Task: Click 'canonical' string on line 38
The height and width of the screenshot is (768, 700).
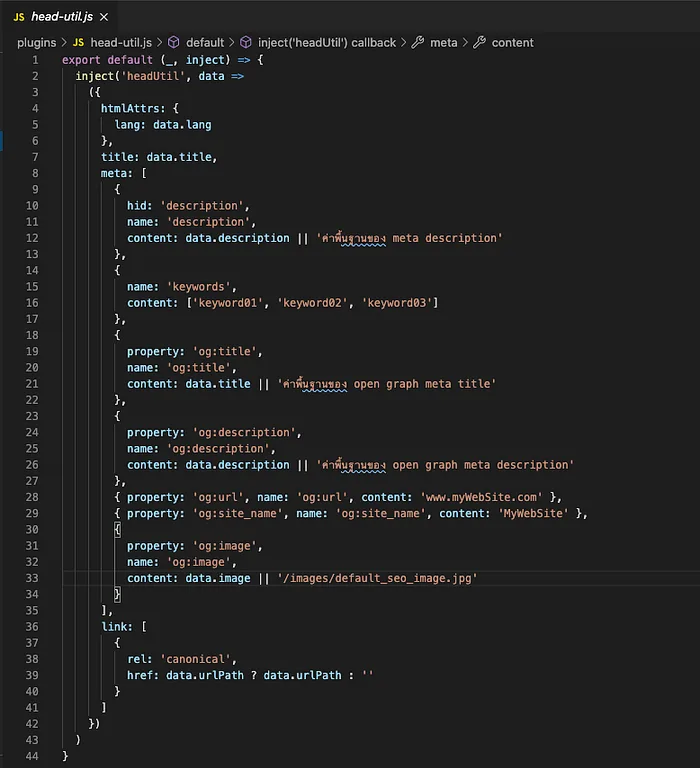Action: [x=195, y=659]
